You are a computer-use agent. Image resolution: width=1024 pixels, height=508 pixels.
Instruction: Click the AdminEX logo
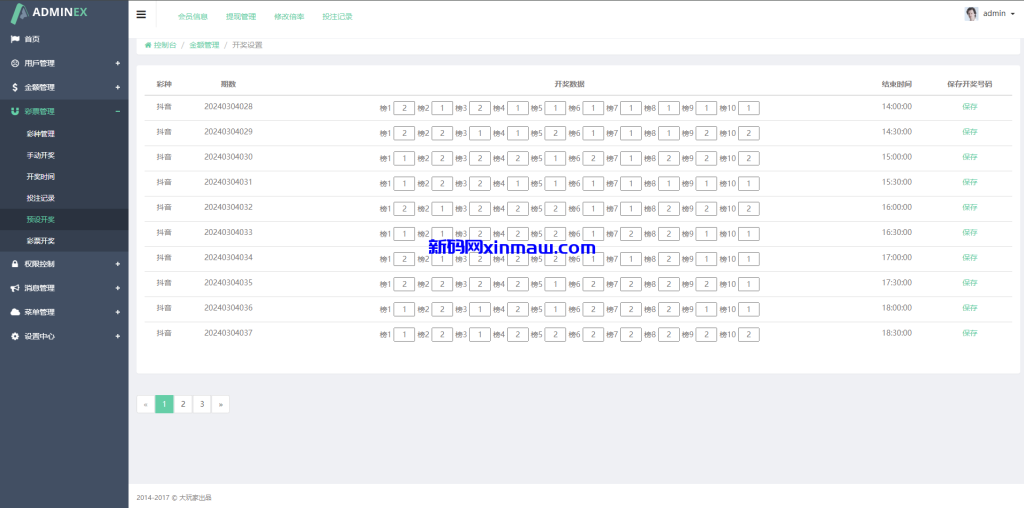tap(63, 14)
